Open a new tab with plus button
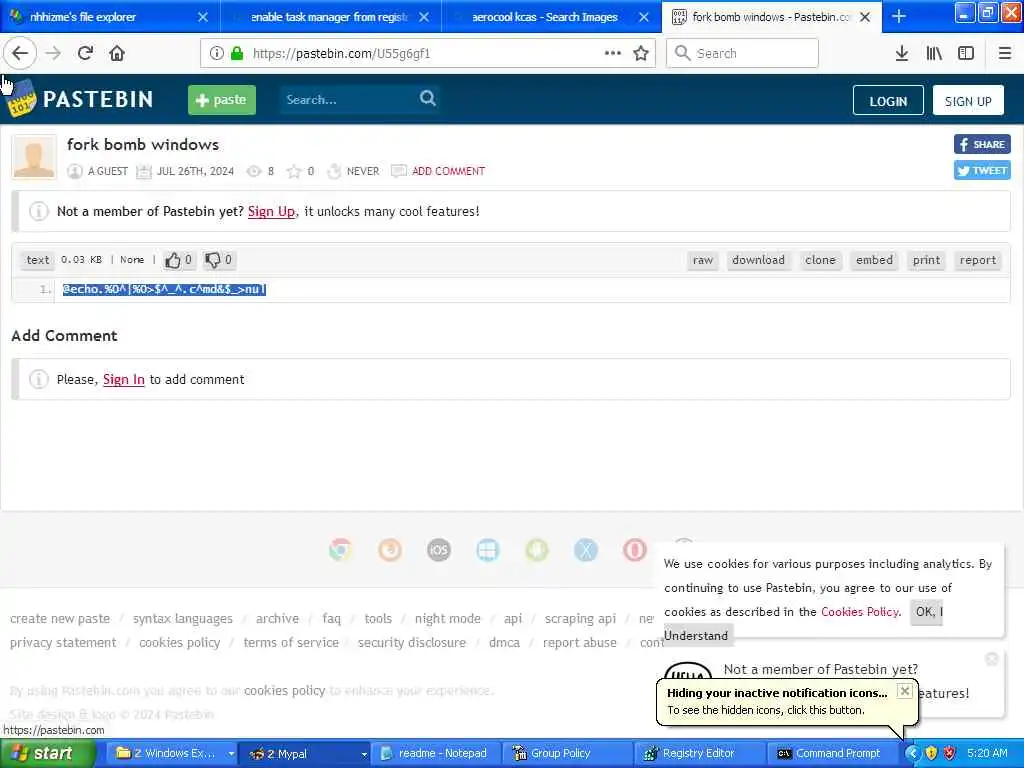The height and width of the screenshot is (768, 1024). tap(899, 16)
